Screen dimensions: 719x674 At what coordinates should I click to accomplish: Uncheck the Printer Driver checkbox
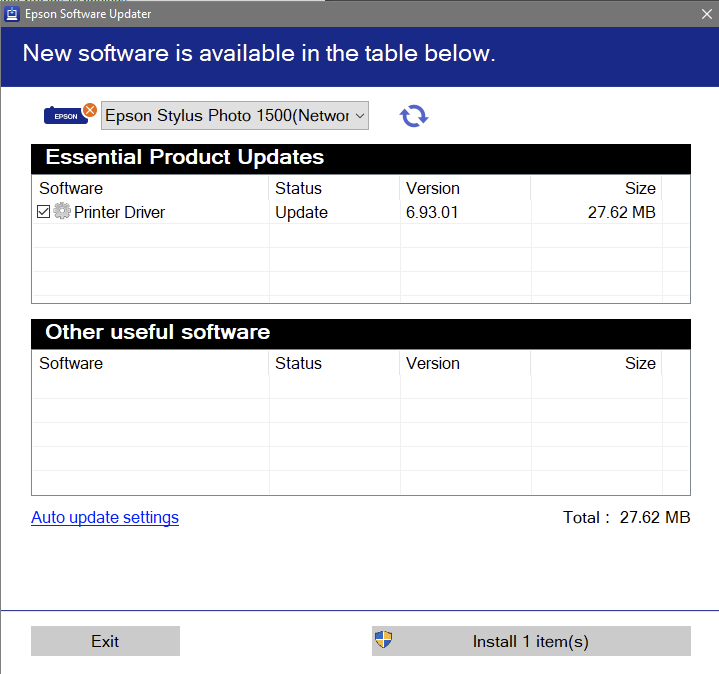(43, 212)
